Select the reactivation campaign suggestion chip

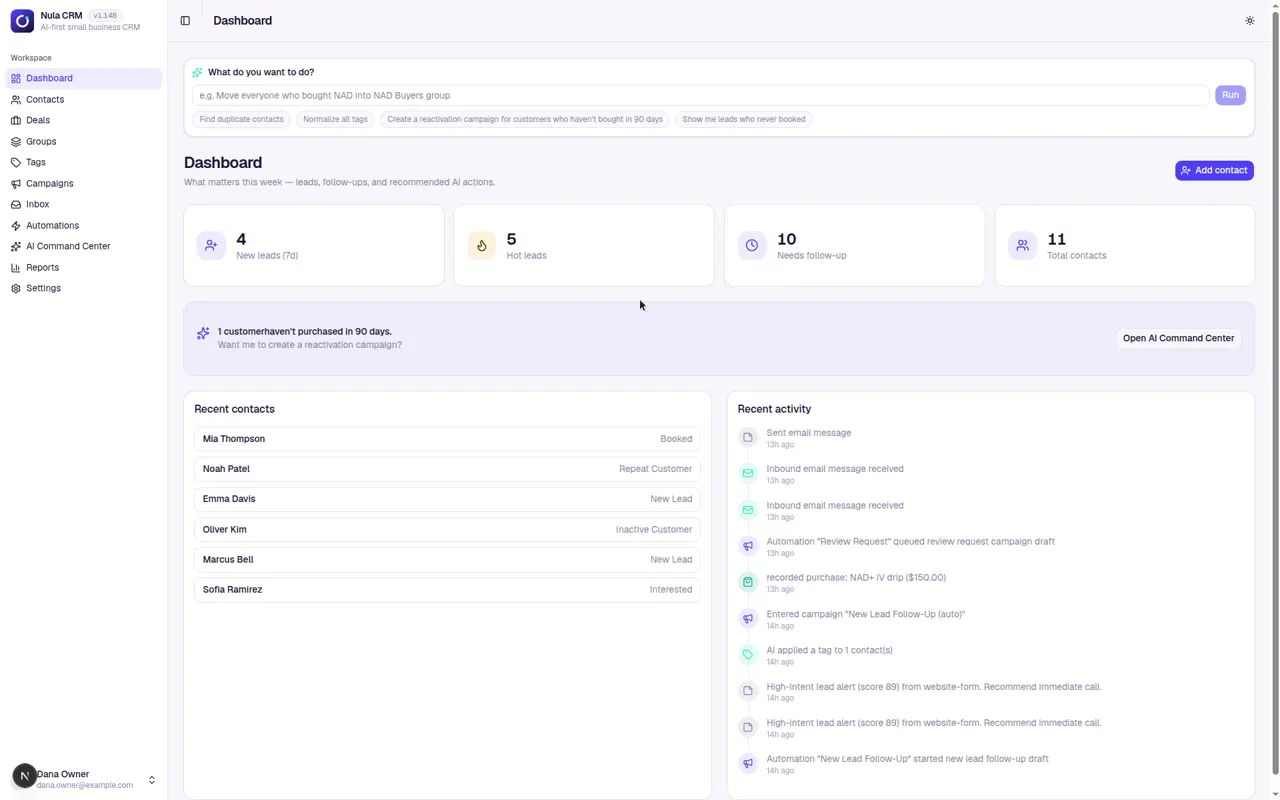click(x=525, y=119)
